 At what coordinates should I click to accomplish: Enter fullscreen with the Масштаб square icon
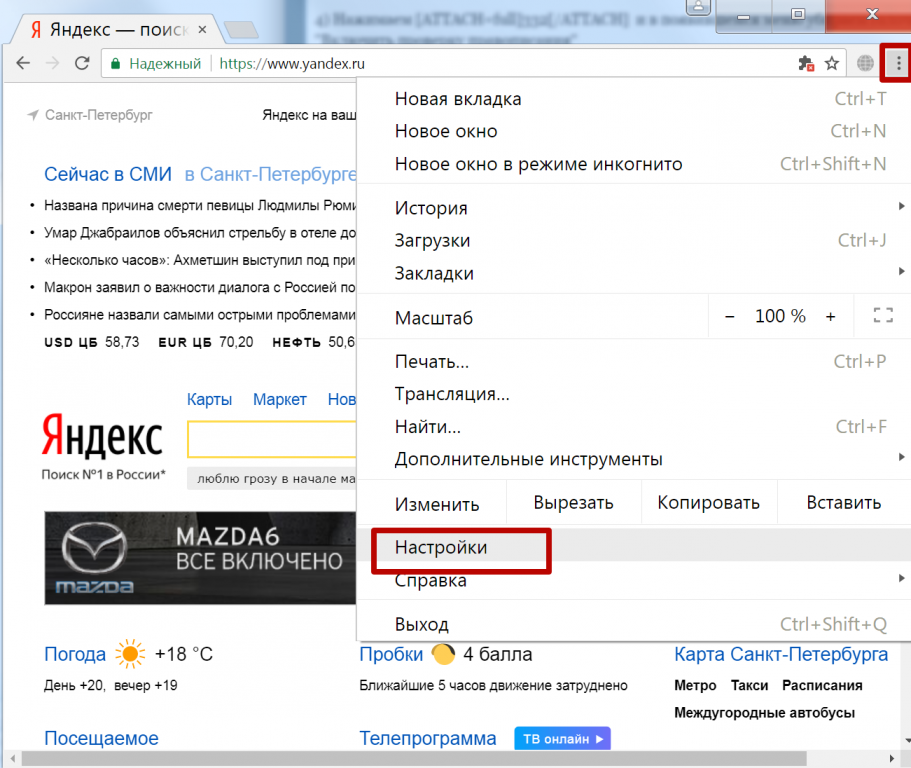click(883, 315)
